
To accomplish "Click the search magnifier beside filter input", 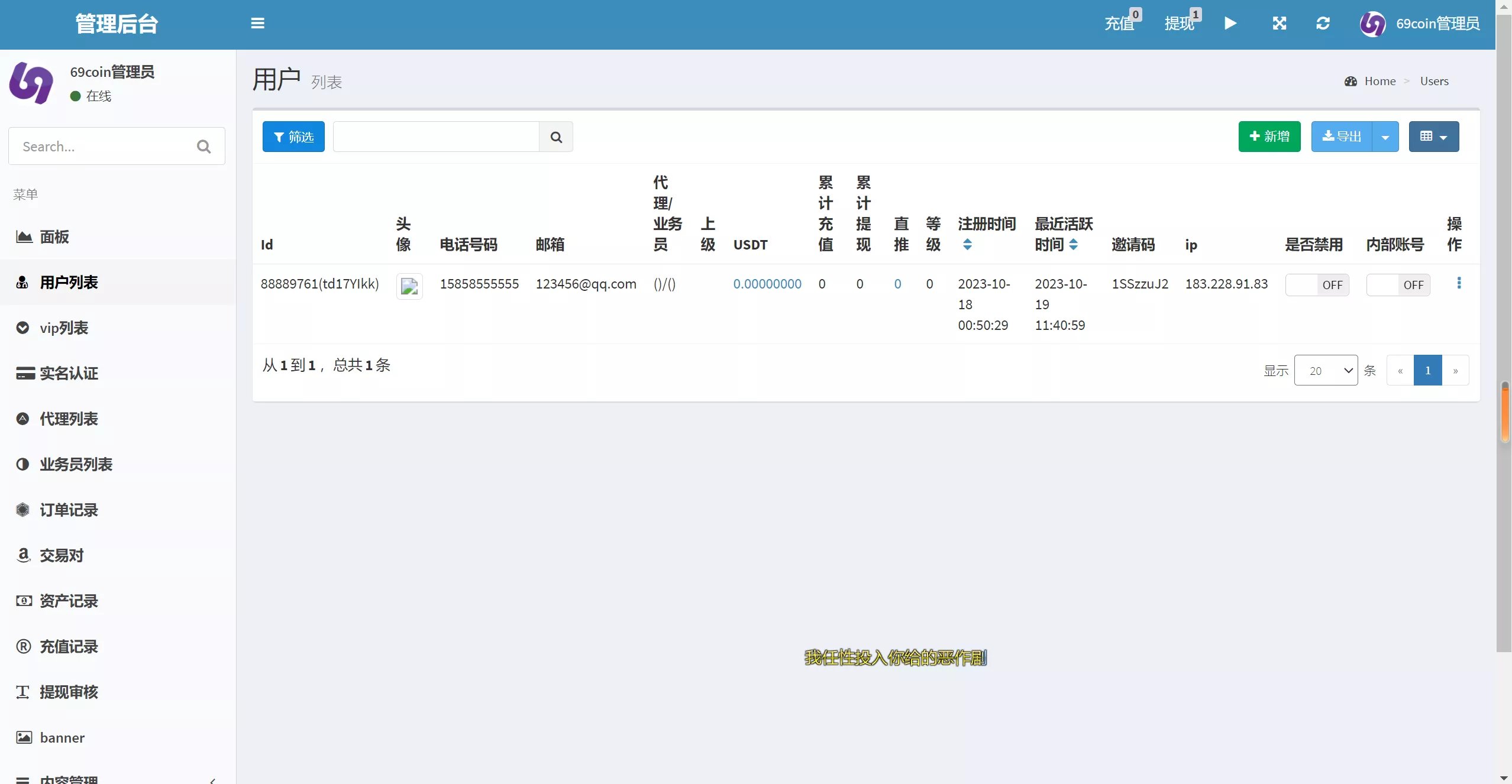I will [556, 137].
